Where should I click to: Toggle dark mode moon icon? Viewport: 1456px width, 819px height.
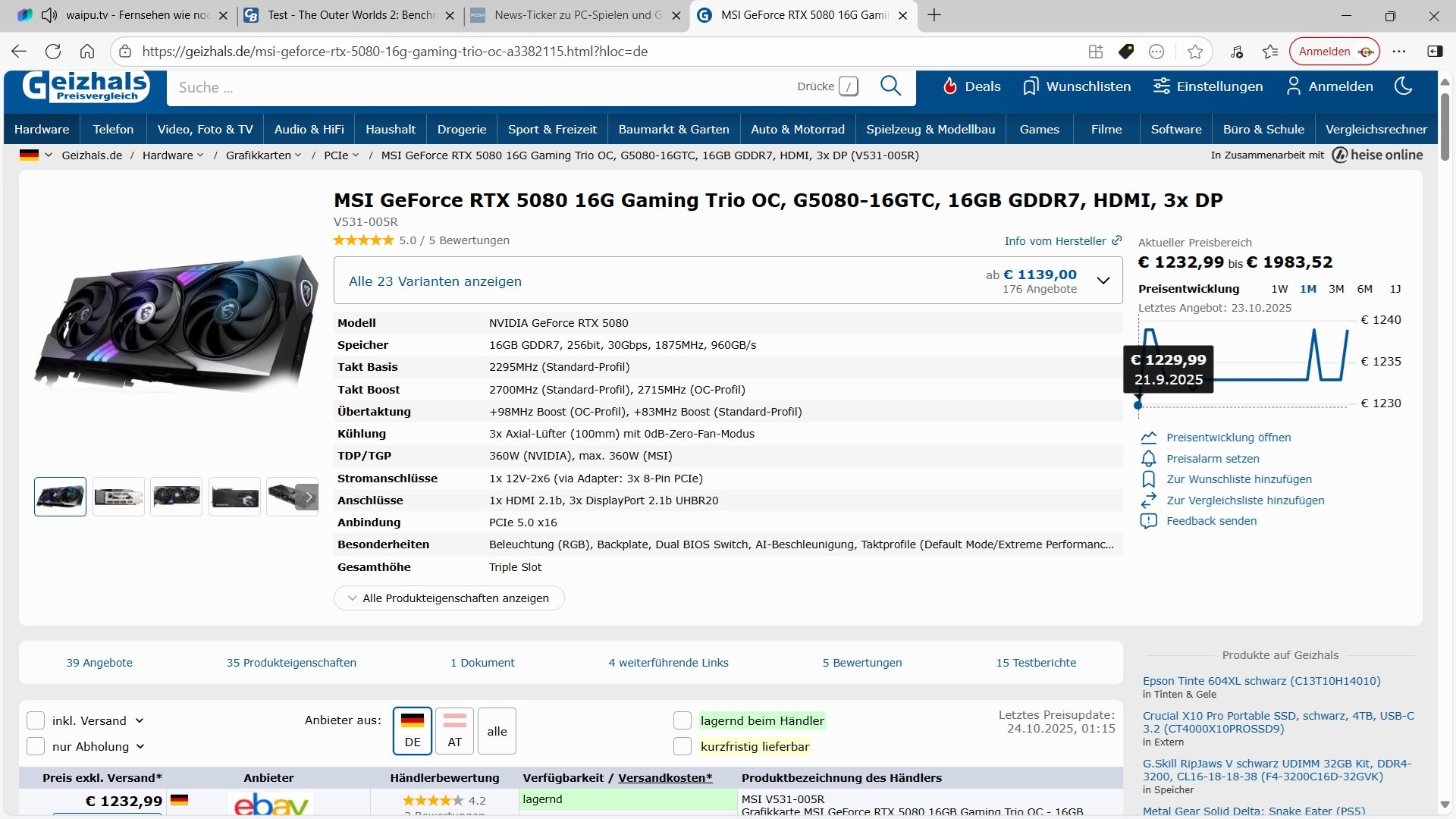[x=1403, y=86]
